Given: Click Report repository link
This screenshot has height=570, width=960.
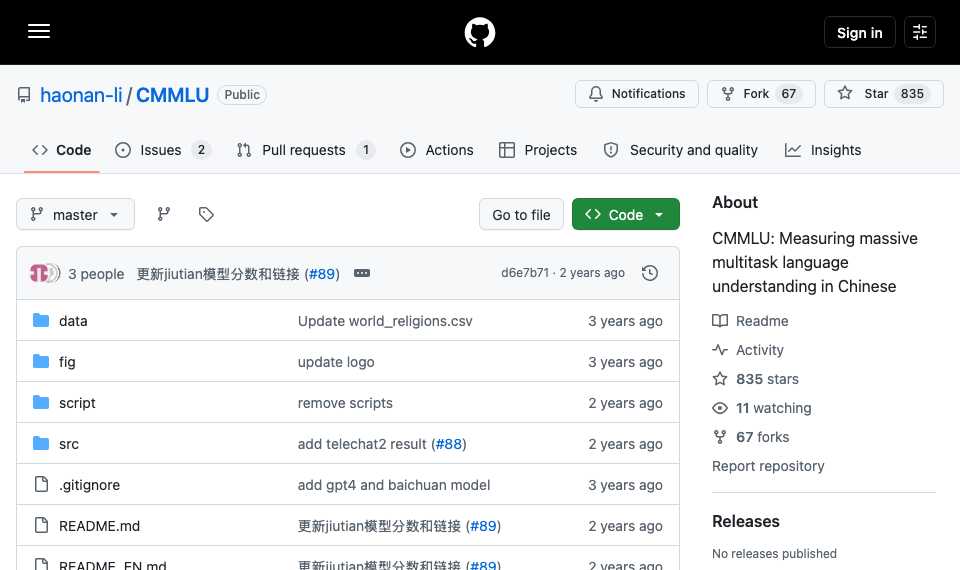Looking at the screenshot, I should click(x=768, y=466).
